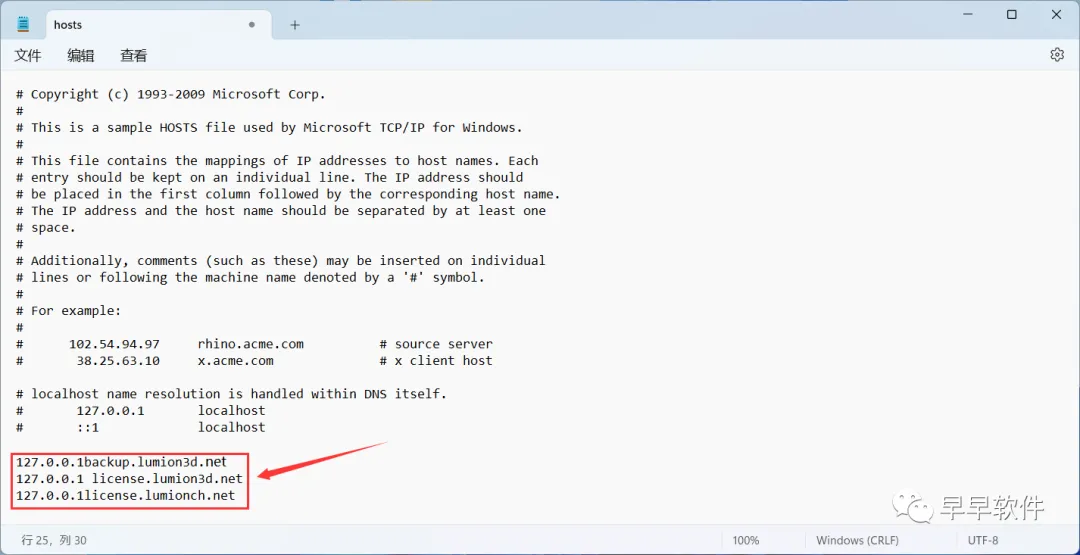The width and height of the screenshot is (1080, 555).
Task: Click the UTF-8 encoding indicator
Action: (x=983, y=541)
